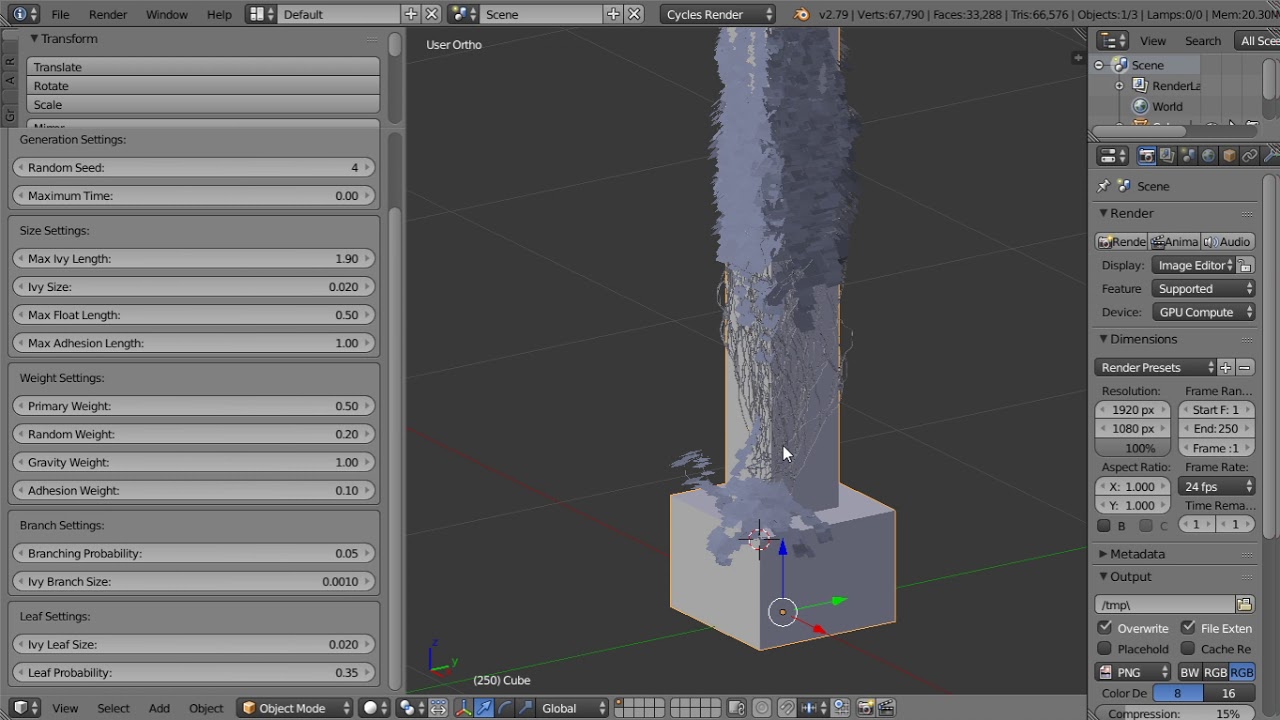Click the Blender logo icon in header
The width and height of the screenshot is (1280, 720).
pos(801,14)
